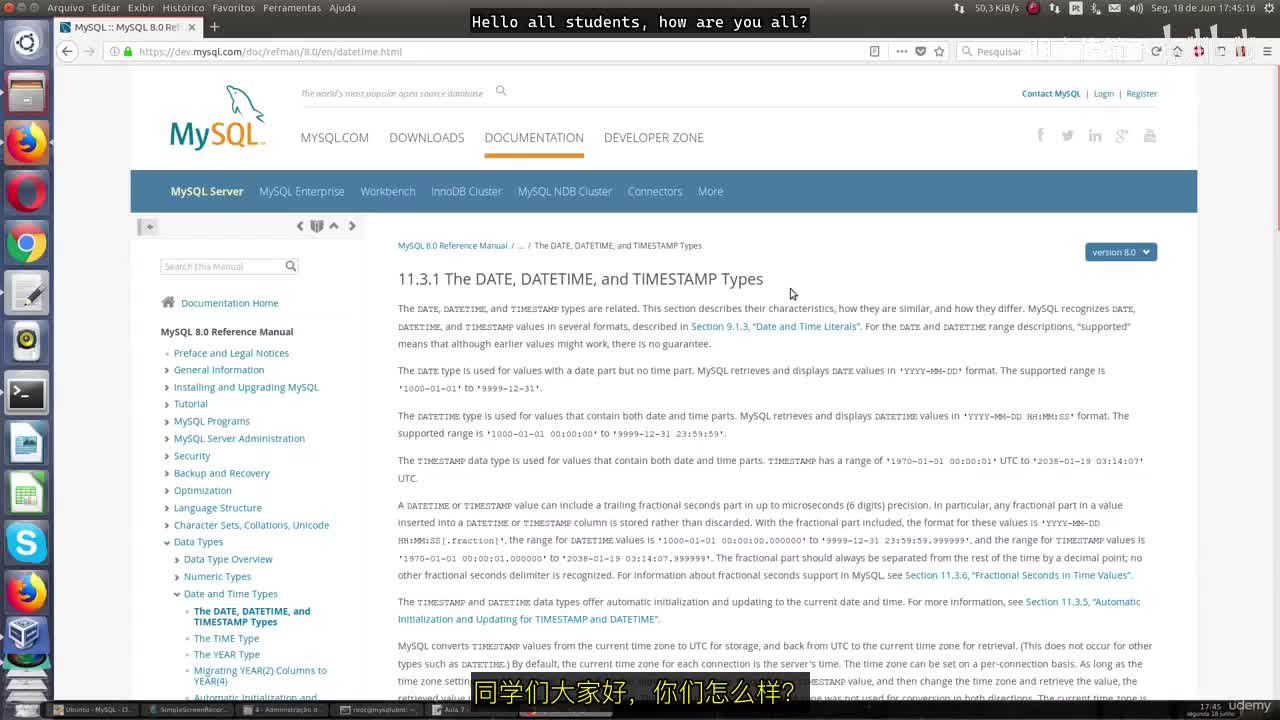This screenshot has width=1280, height=720.
Task: Open the Favoritos menu
Action: (234, 8)
